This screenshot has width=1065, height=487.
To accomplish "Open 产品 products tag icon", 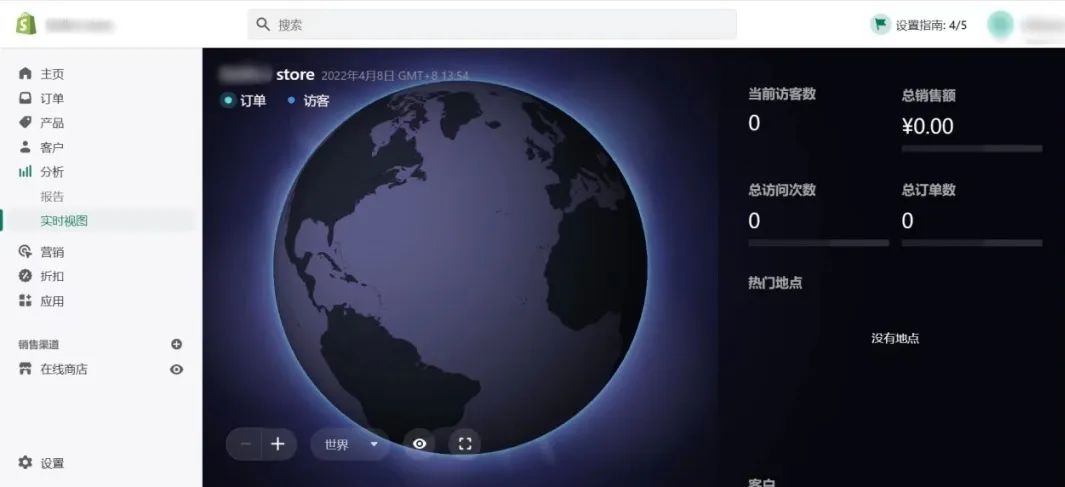I will point(26,123).
